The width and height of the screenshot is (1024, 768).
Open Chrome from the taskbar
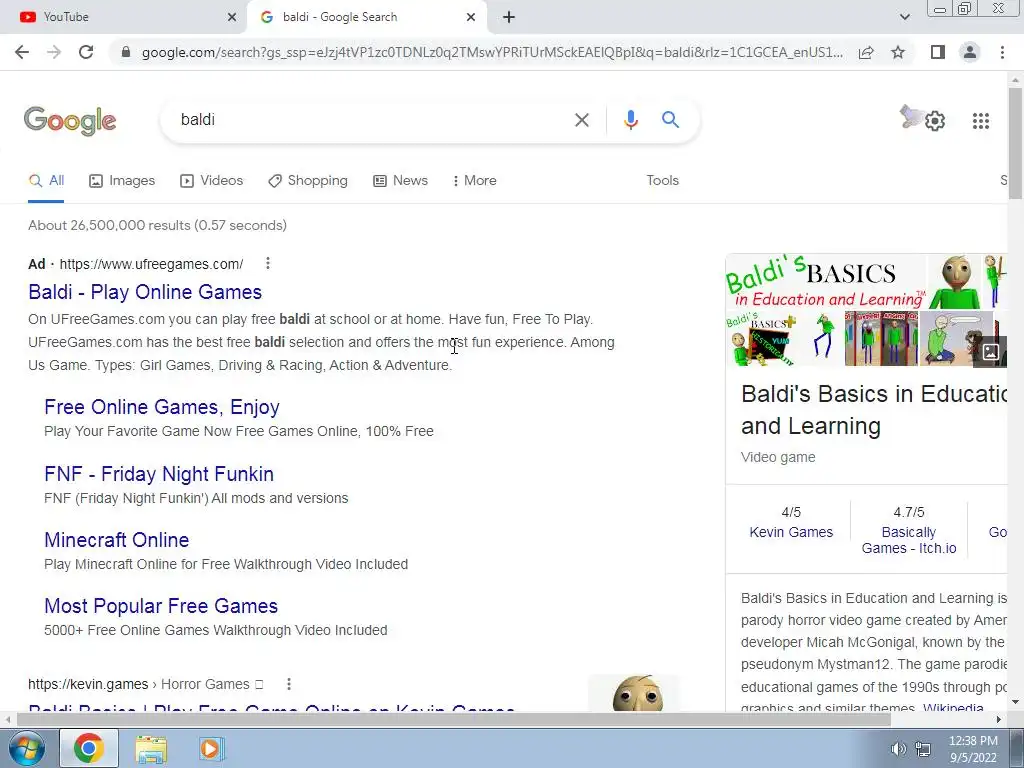pos(89,748)
